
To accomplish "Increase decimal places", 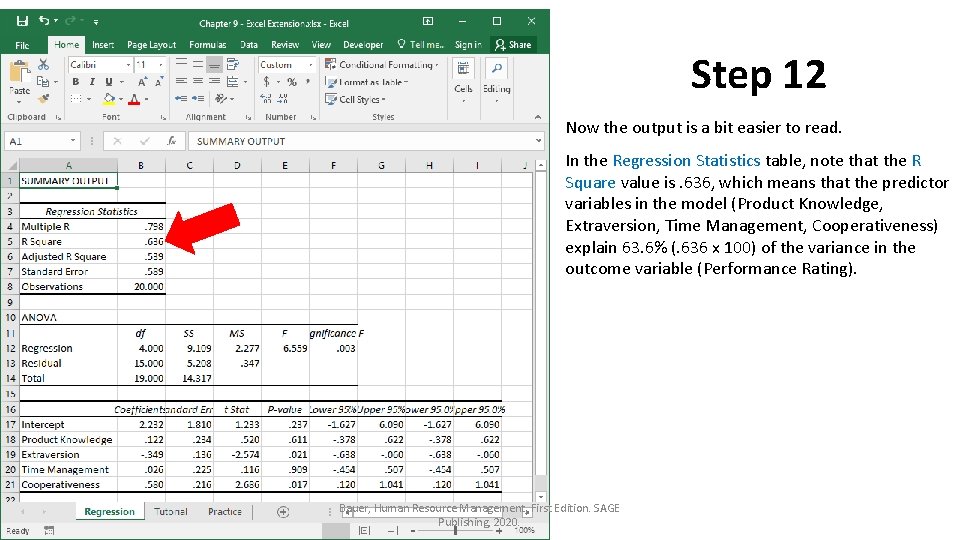I will coord(266,99).
